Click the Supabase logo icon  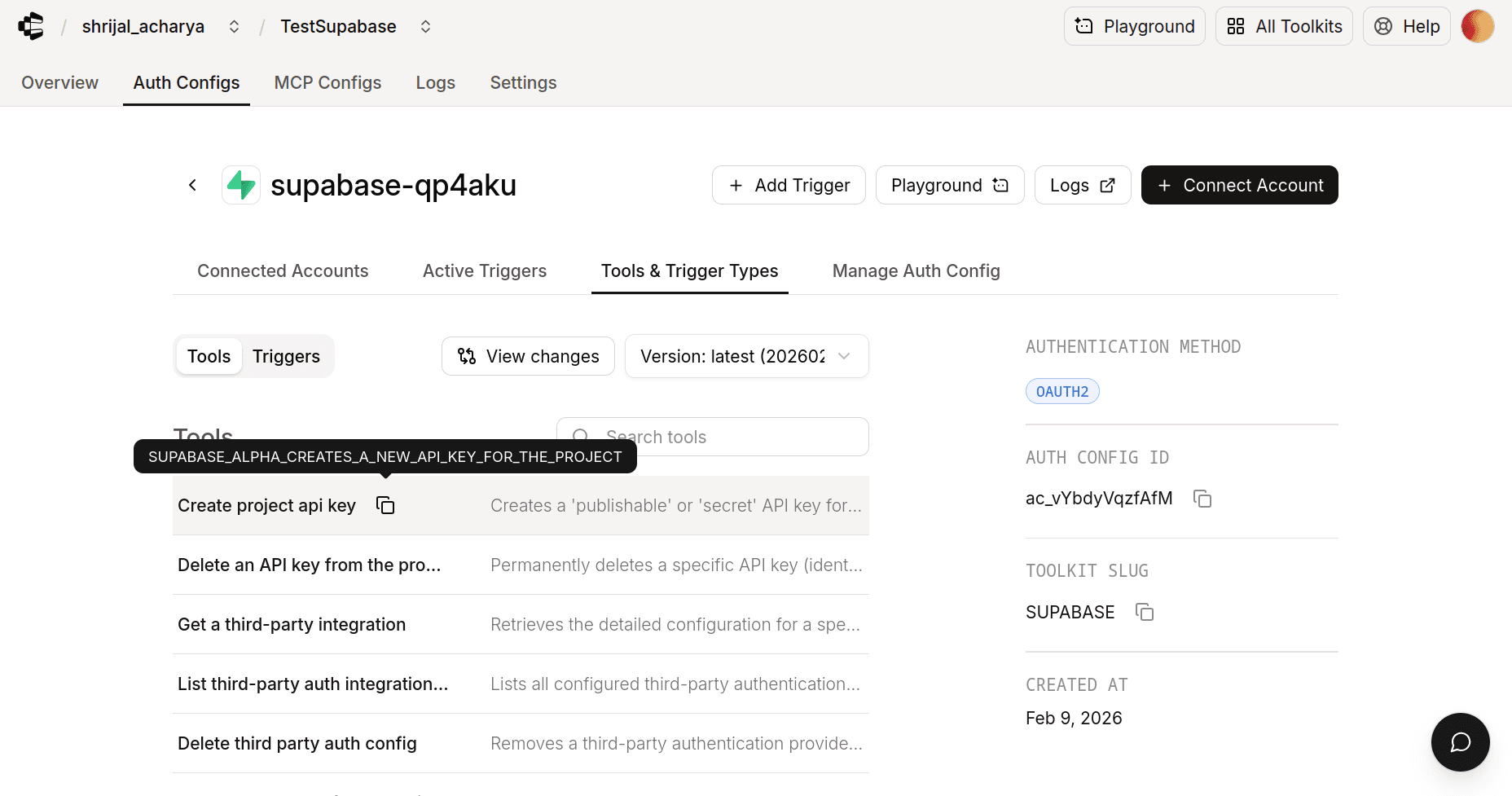(241, 185)
